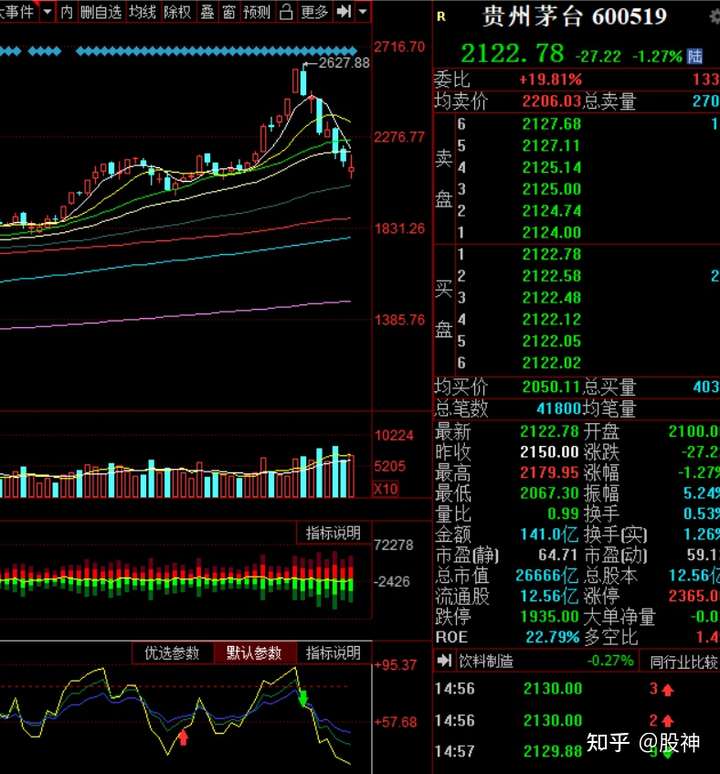Click the blue 陆 badge next to -1.27%
The height and width of the screenshot is (774, 720).
[x=695, y=56]
